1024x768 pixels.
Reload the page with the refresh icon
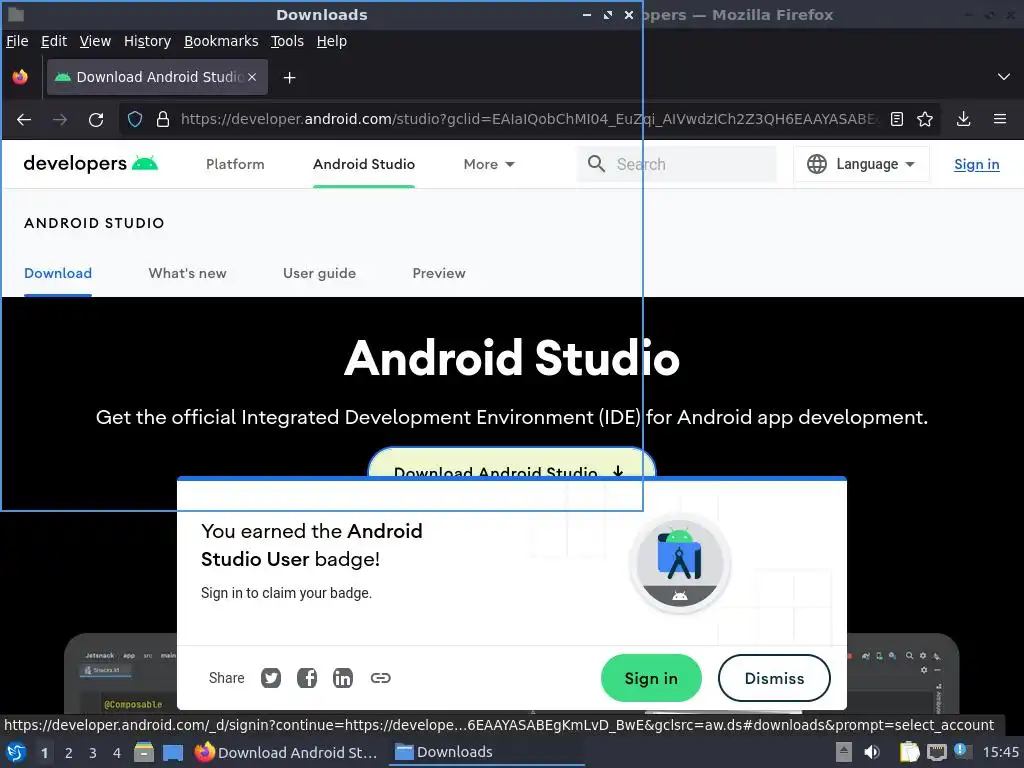pos(96,120)
